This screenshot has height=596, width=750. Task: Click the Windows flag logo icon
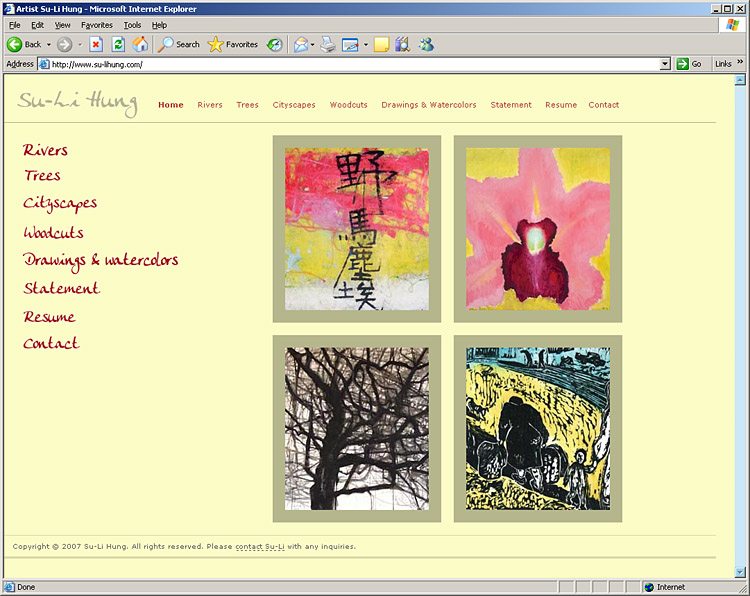[x=732, y=25]
